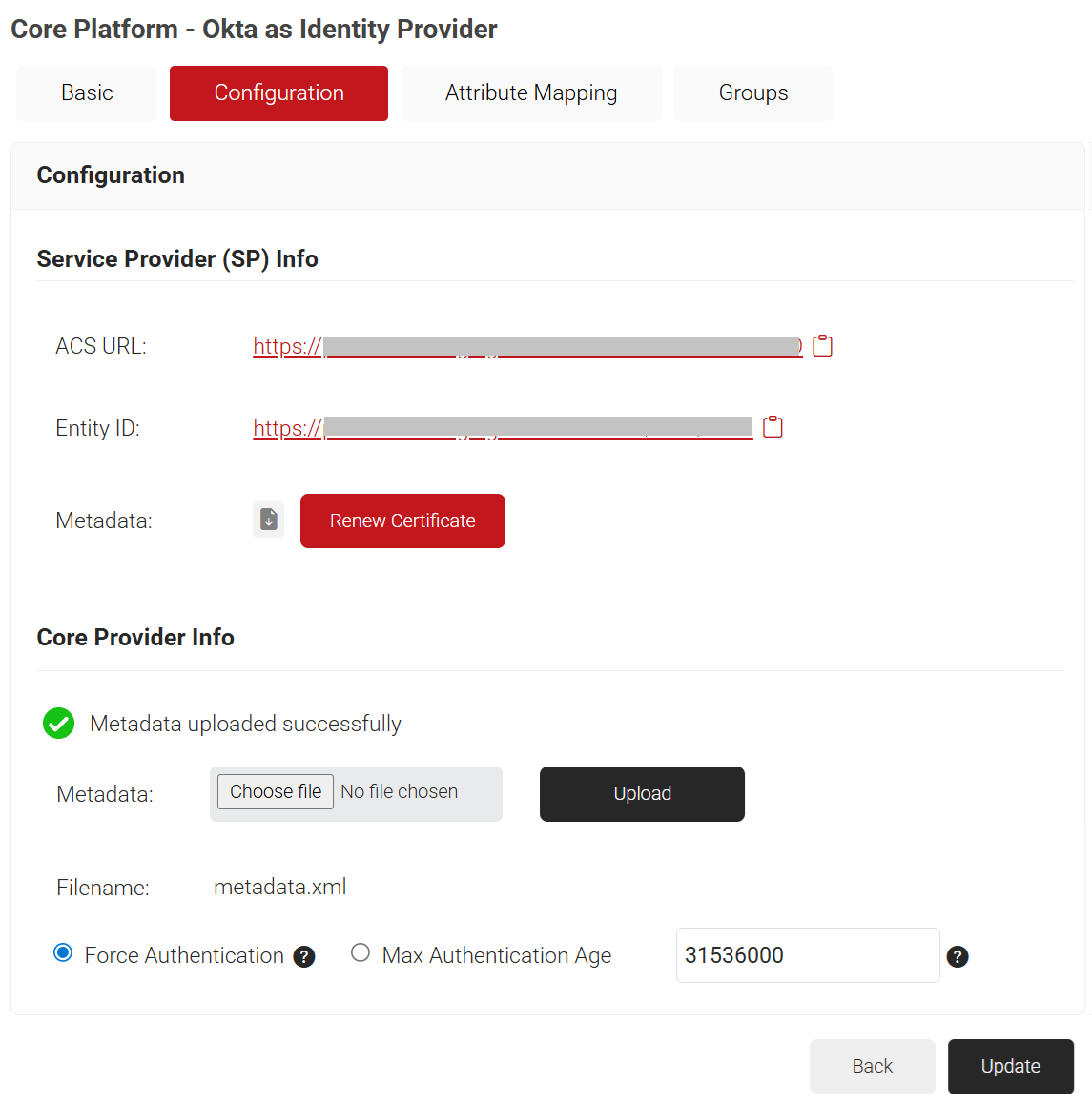Select the Force Authentication option

coord(63,953)
